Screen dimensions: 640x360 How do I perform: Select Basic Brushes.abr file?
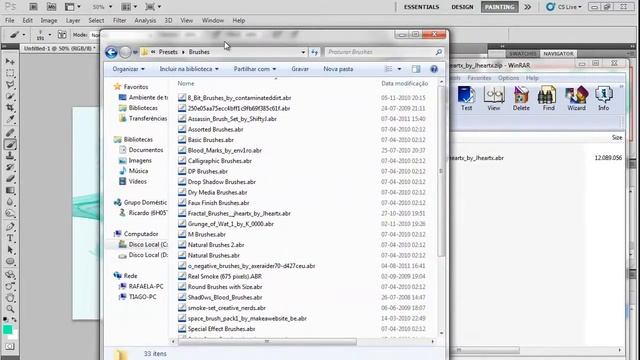tap(211, 140)
